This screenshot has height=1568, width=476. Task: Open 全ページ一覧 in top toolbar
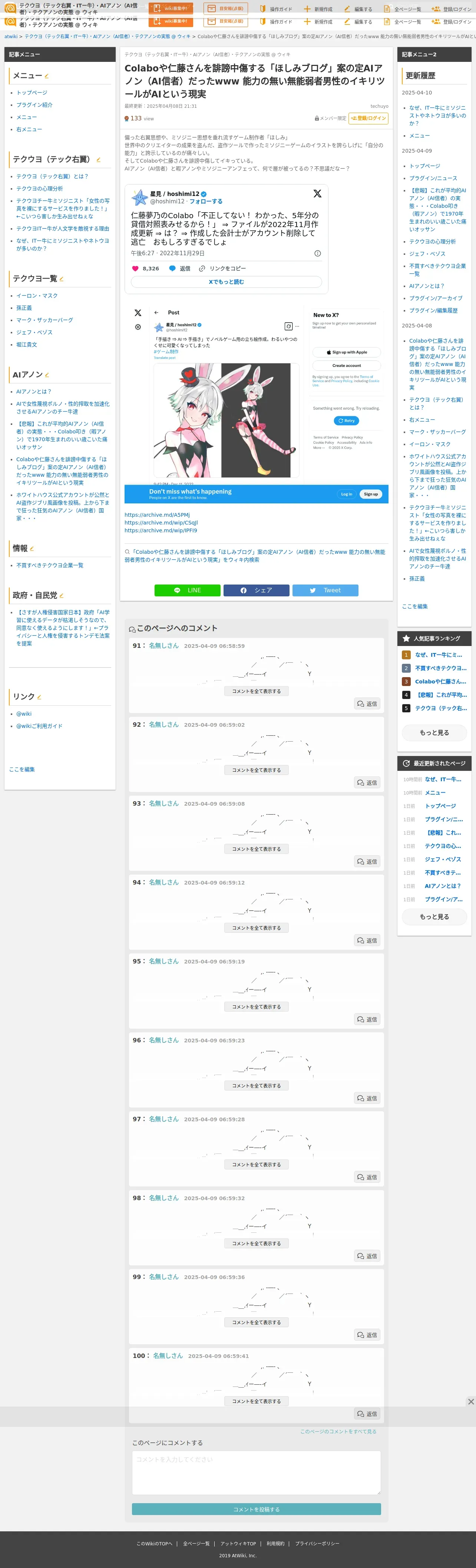coord(402,9)
